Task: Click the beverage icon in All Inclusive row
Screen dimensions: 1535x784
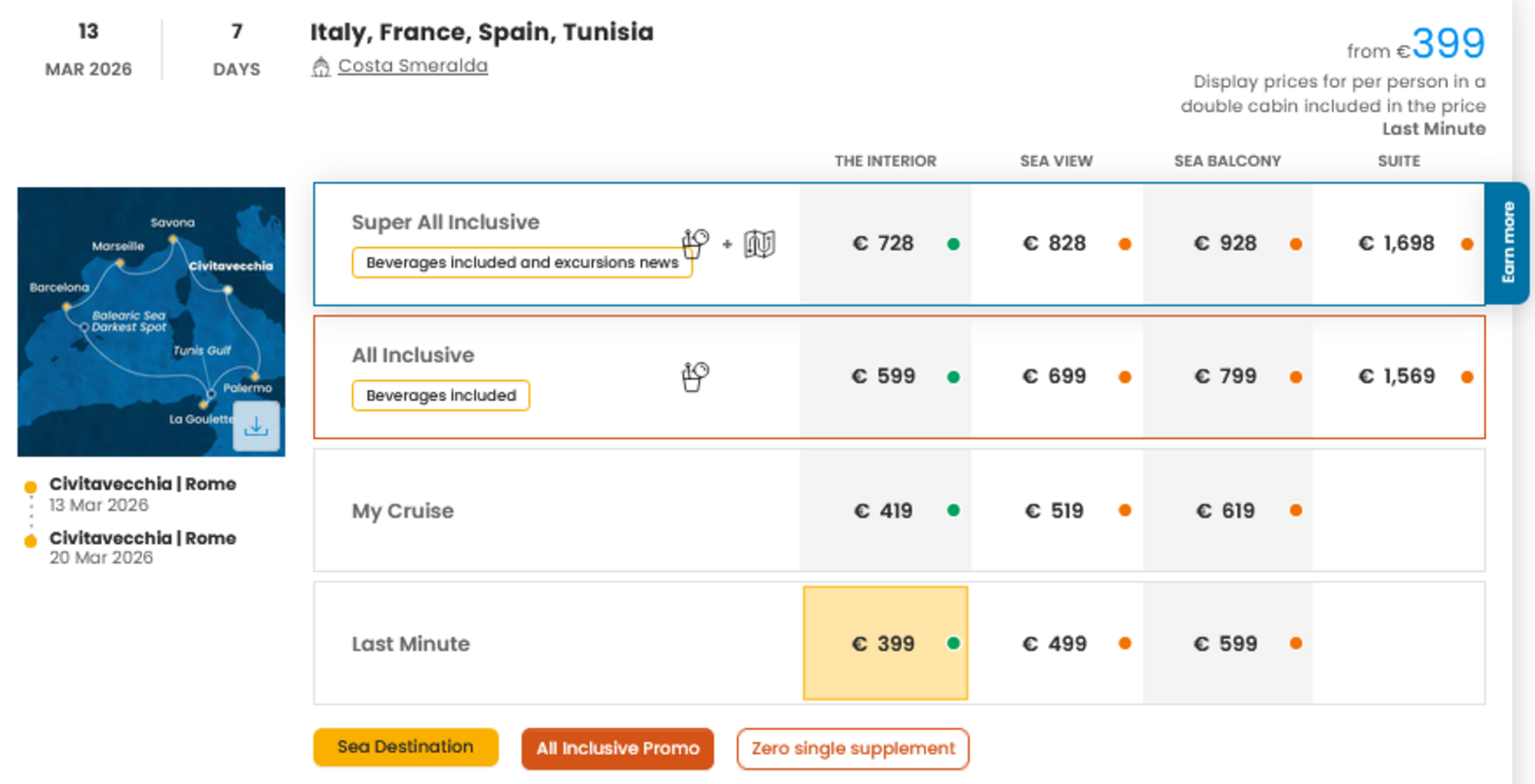Action: tap(695, 376)
